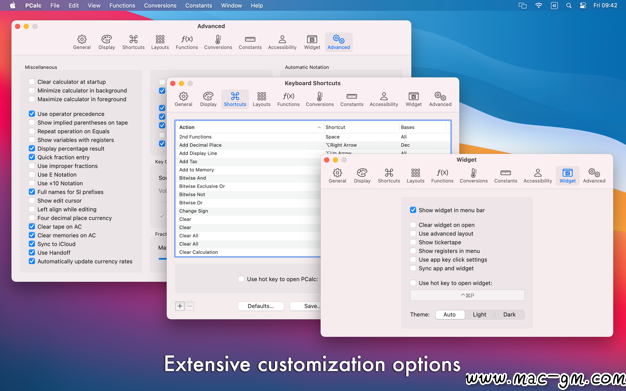Image resolution: width=626 pixels, height=391 pixels.
Task: Open Widget in Keyboard Shortcuts window
Action: click(x=414, y=99)
